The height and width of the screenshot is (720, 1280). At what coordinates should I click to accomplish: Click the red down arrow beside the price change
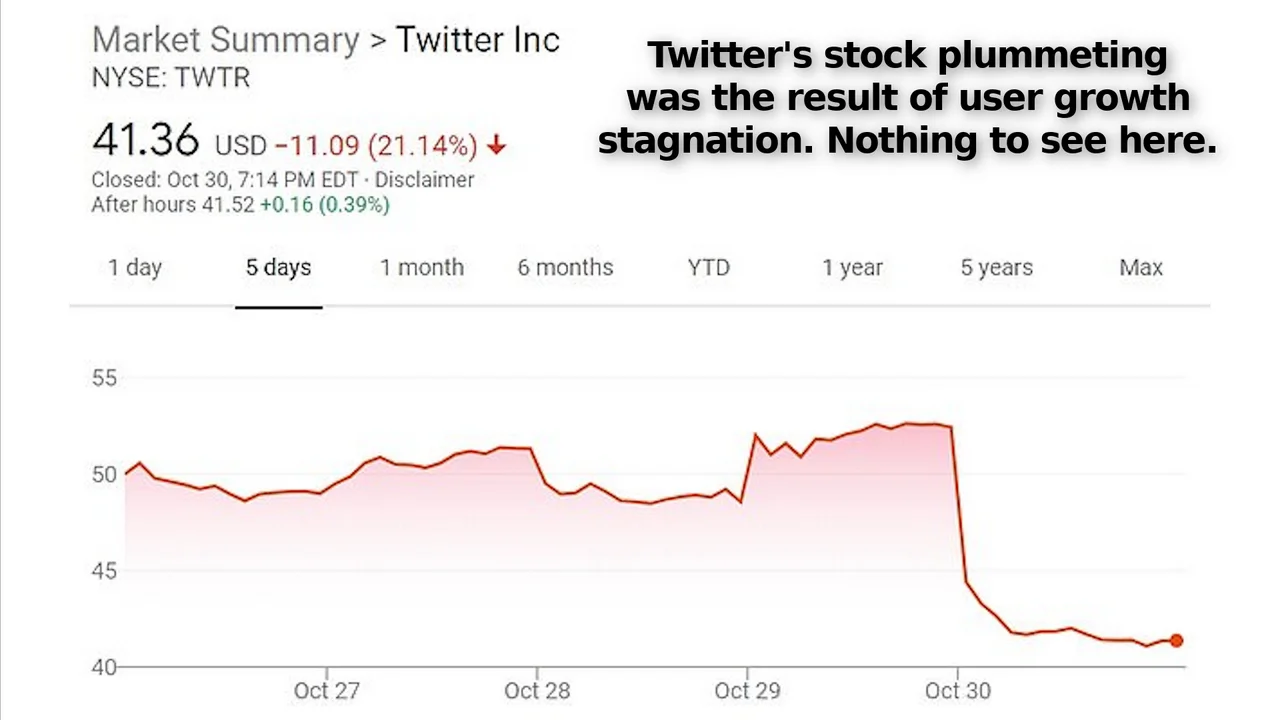click(x=497, y=147)
